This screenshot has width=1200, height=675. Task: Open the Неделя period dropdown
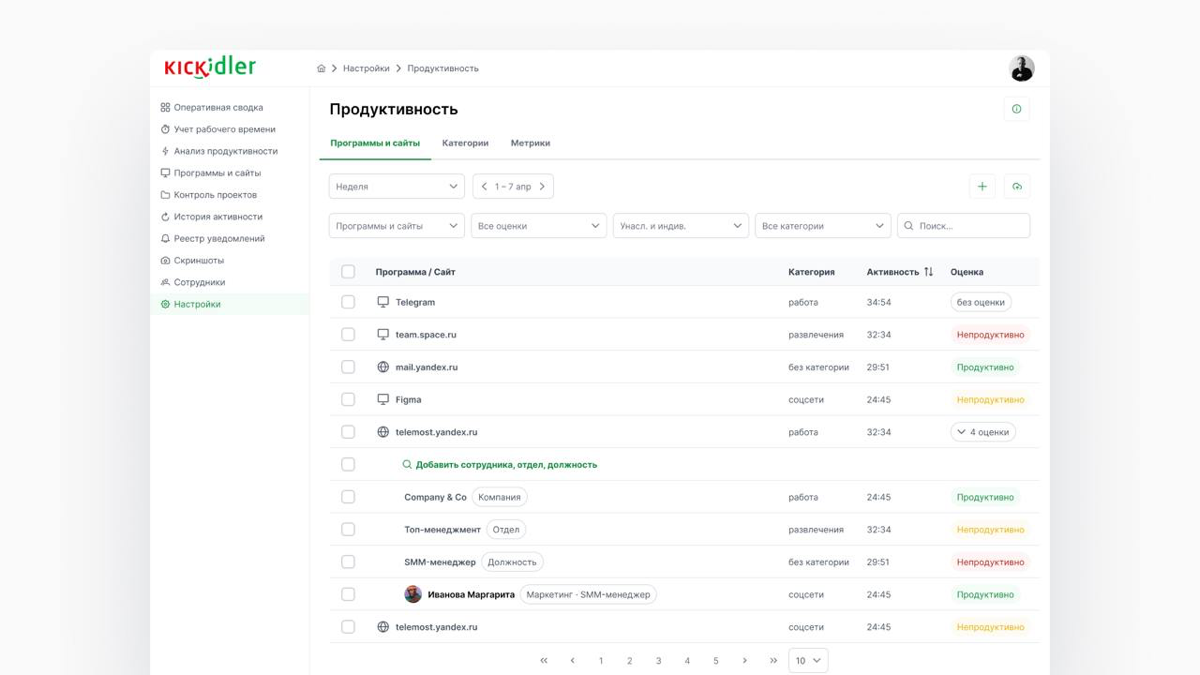(397, 187)
